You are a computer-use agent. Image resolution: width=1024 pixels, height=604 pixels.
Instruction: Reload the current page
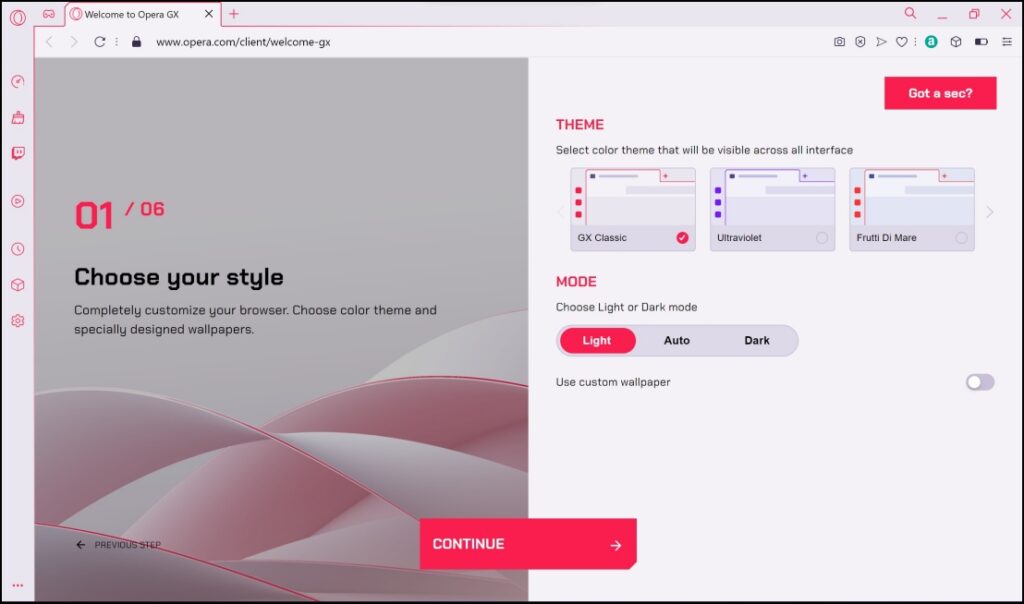(x=99, y=42)
